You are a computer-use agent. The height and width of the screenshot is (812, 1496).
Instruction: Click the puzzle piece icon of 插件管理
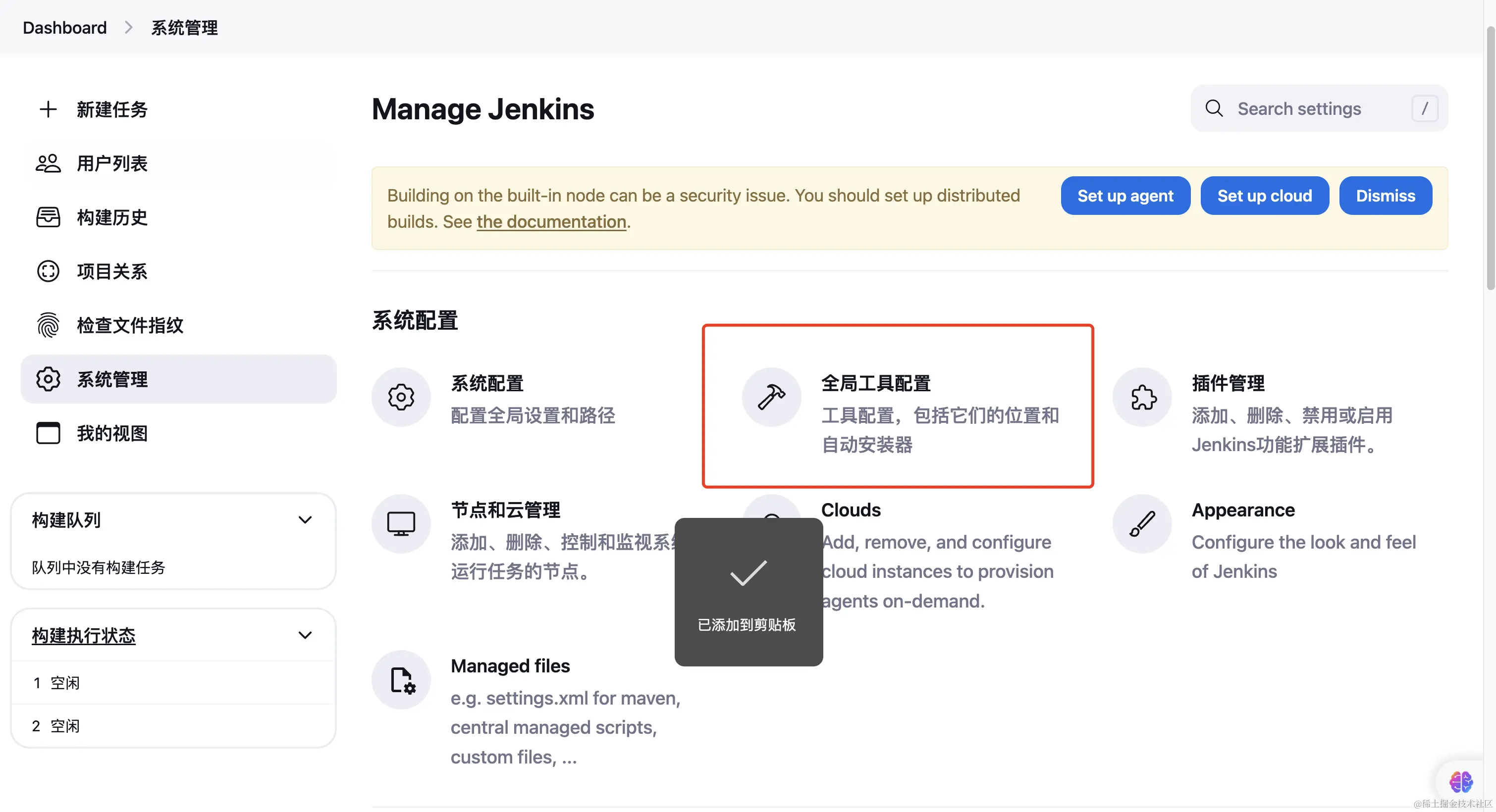1143,397
